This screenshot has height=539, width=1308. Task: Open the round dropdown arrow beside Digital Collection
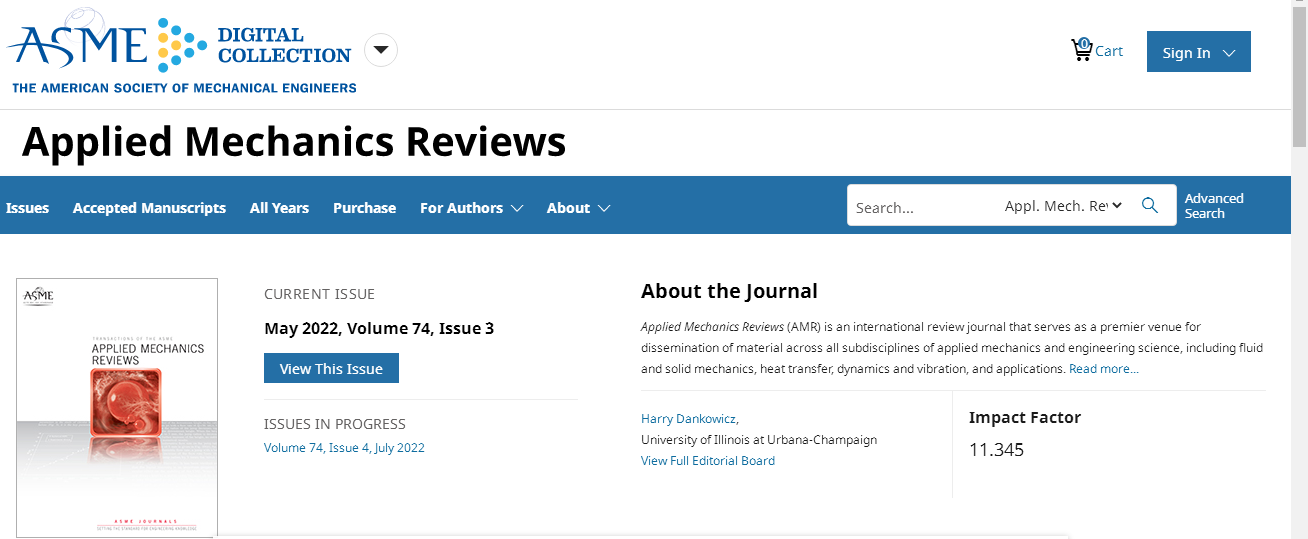click(381, 50)
